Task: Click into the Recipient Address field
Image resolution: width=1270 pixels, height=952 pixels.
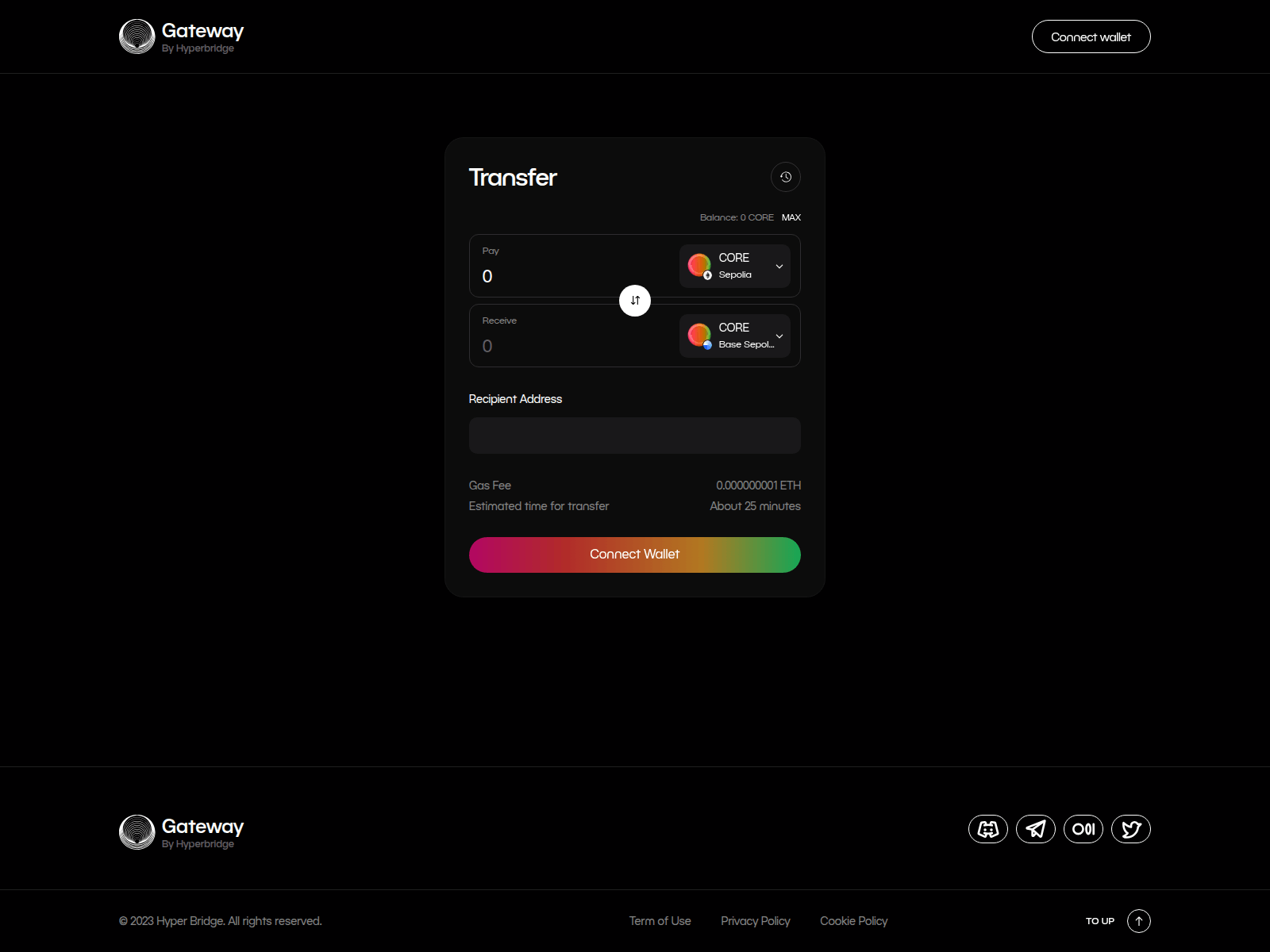Action: point(635,436)
